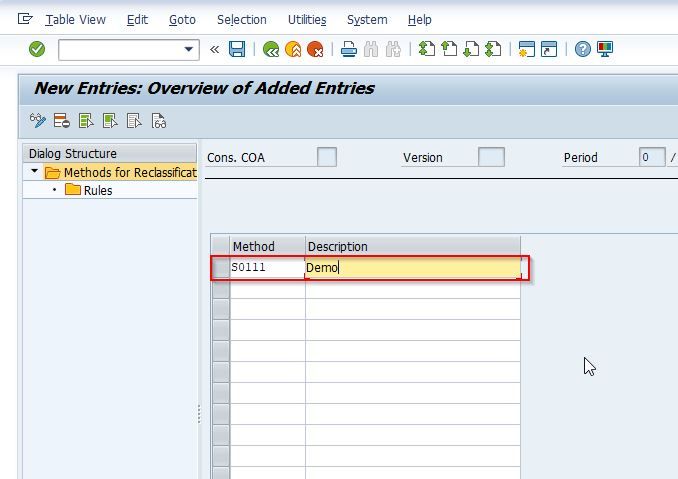The width and height of the screenshot is (678, 479).
Task: Click the Find Next binoculars icon
Action: pos(393,49)
